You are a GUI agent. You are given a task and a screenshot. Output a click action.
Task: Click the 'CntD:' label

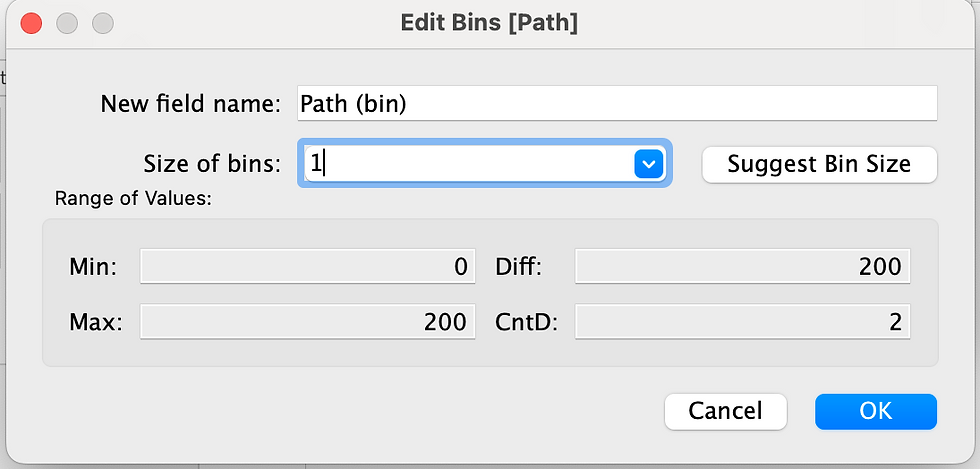pyautogui.click(x=526, y=323)
